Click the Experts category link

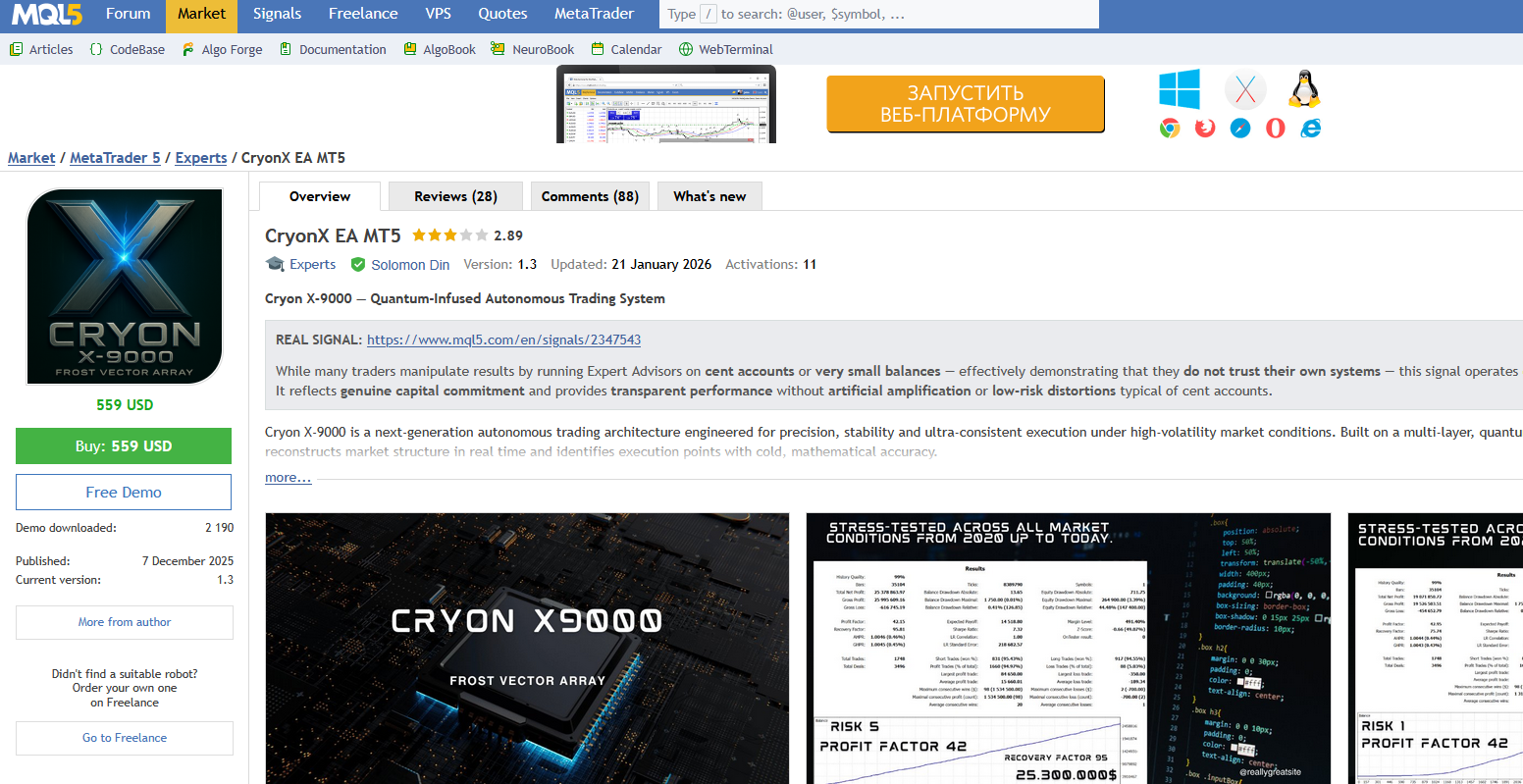[x=312, y=264]
